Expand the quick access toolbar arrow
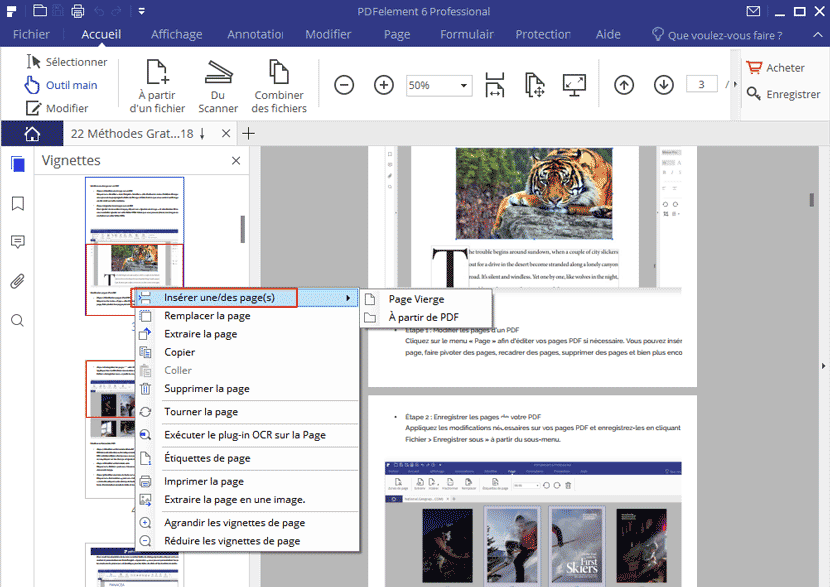Image resolution: width=830 pixels, height=587 pixels. tap(141, 11)
